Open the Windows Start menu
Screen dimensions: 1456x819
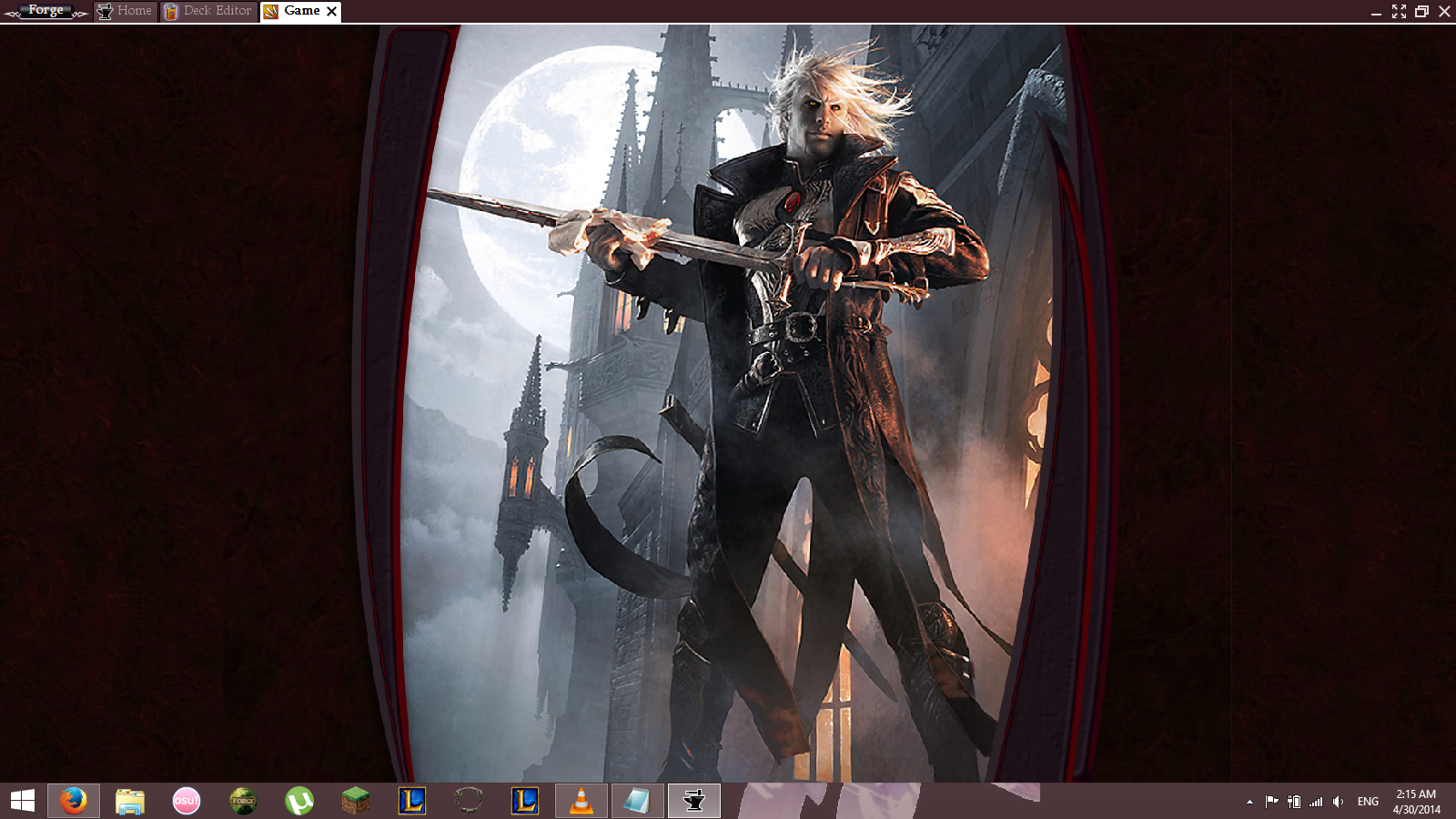23,801
